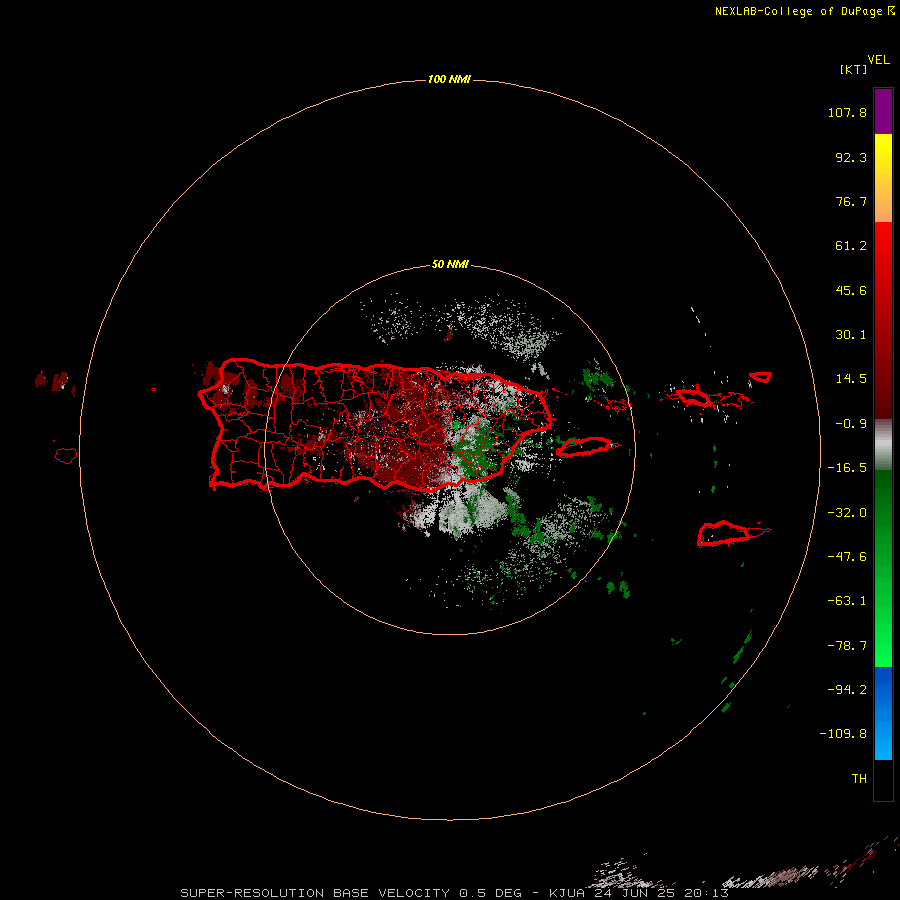Image resolution: width=900 pixels, height=900 pixels.
Task: Click the NEXLAB-College of DuPage credit text
Action: pos(805,11)
